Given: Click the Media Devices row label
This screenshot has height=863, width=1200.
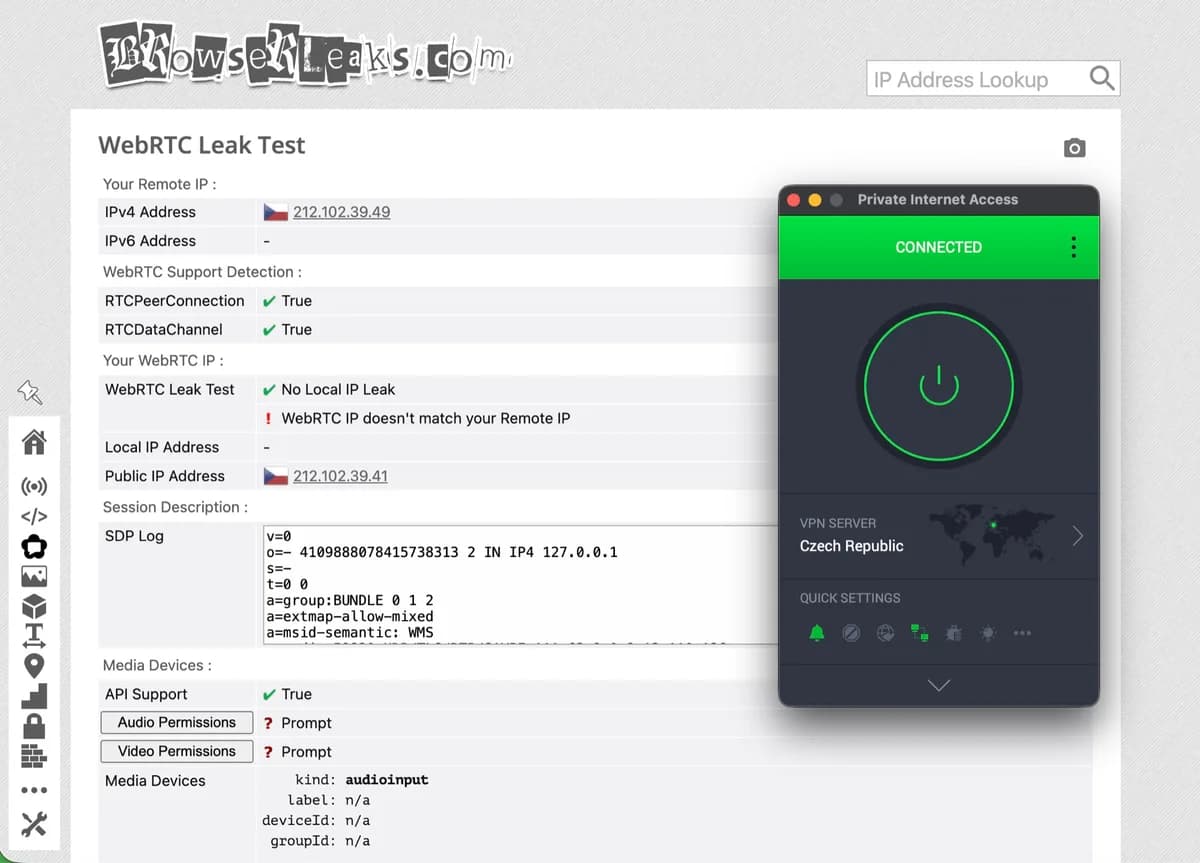Looking at the screenshot, I should click(x=155, y=781).
